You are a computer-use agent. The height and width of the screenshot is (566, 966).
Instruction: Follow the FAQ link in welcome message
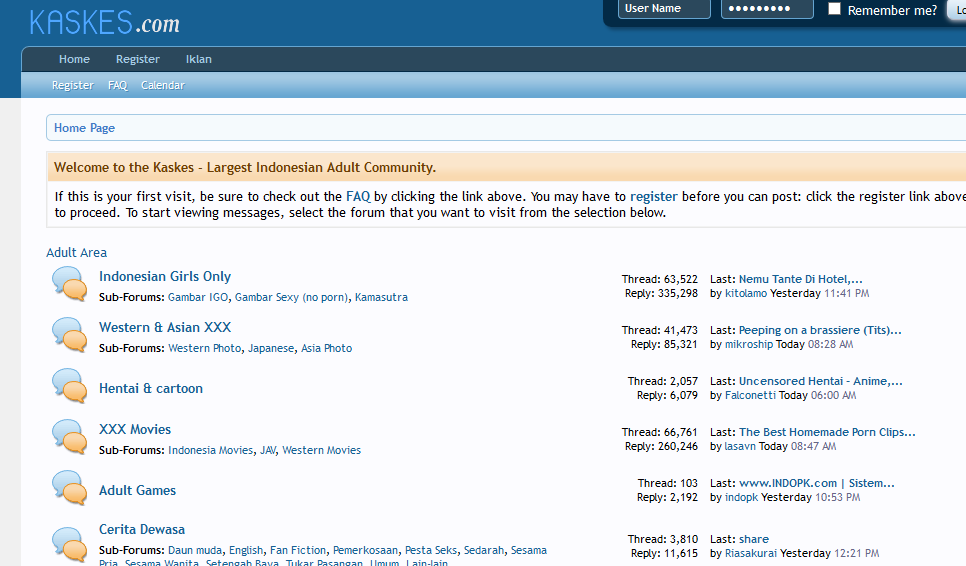(358, 196)
